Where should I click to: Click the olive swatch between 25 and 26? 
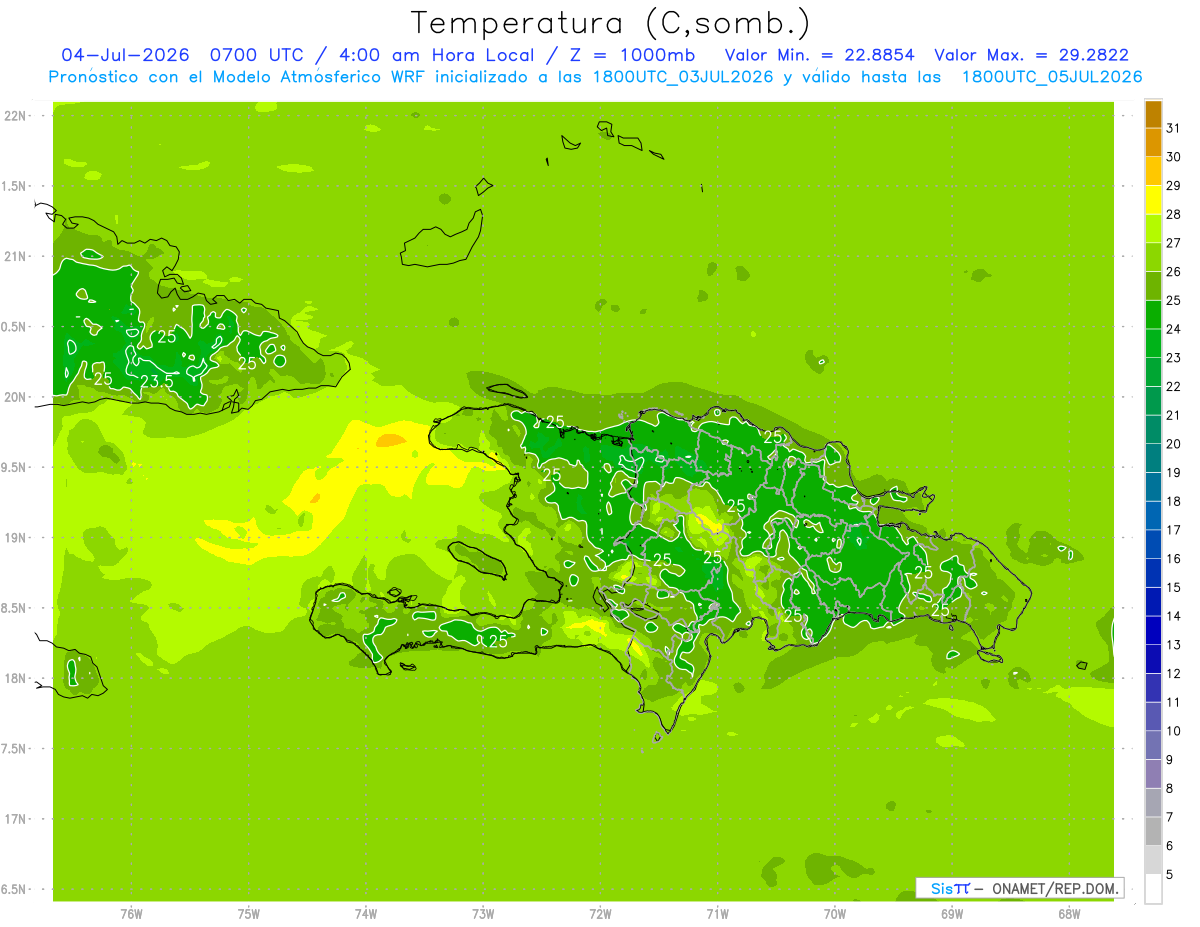point(1153,286)
